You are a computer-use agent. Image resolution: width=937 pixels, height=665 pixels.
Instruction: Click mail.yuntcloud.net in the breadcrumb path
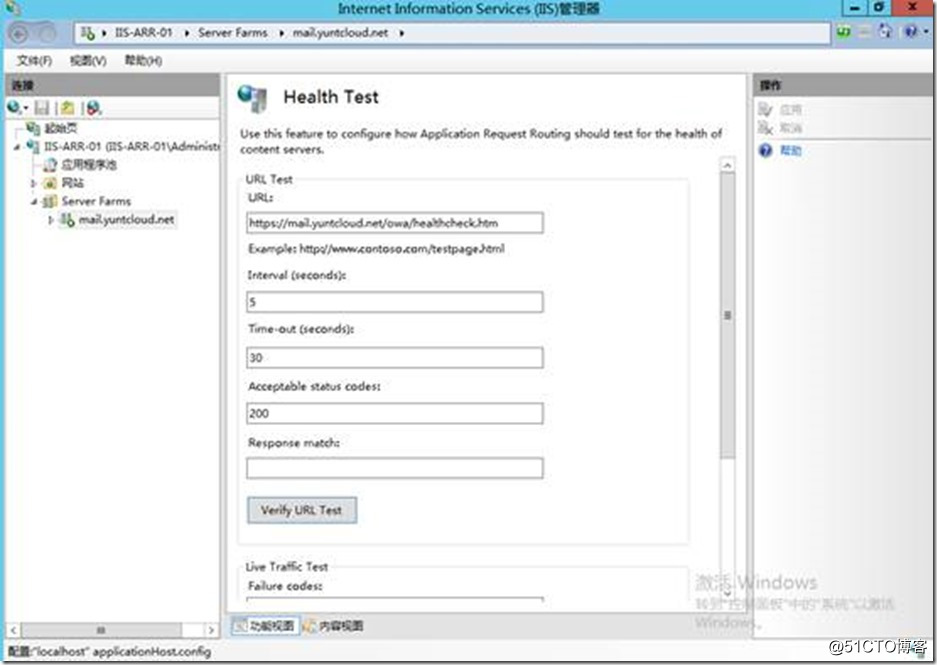[340, 33]
